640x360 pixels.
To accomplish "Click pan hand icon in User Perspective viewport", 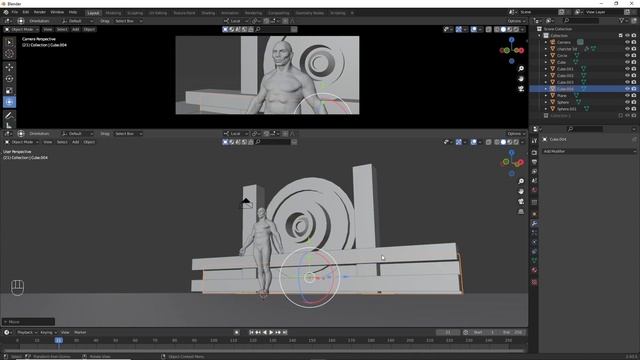I will click(x=521, y=191).
